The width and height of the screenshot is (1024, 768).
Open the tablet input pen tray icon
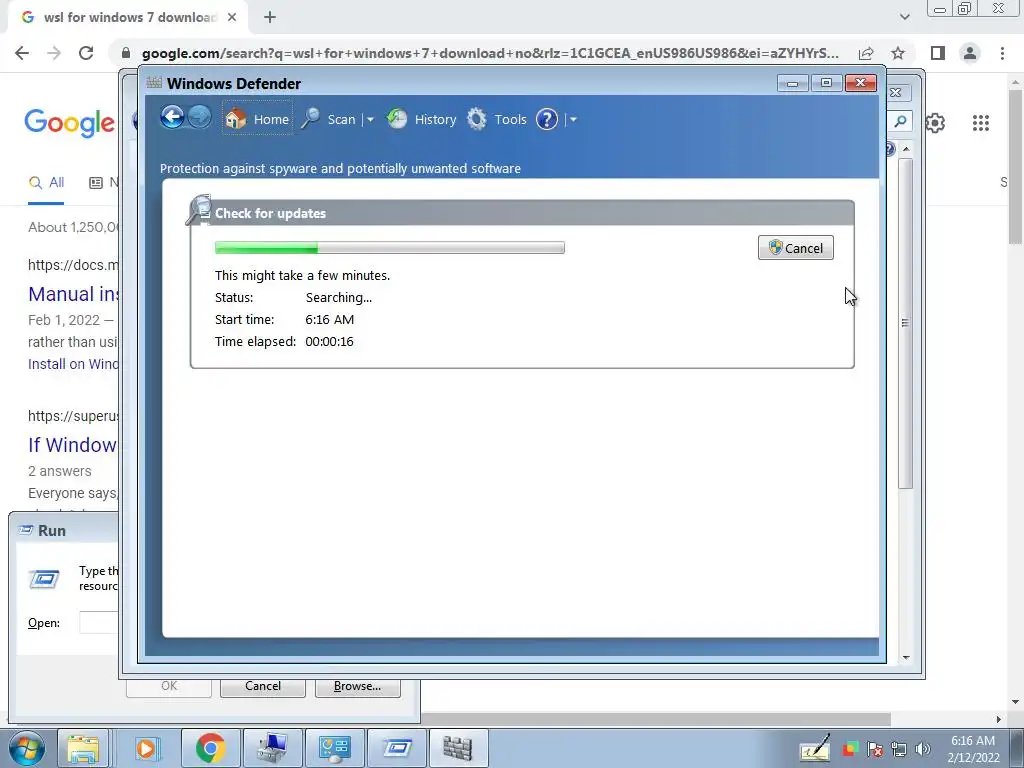pyautogui.click(x=815, y=748)
